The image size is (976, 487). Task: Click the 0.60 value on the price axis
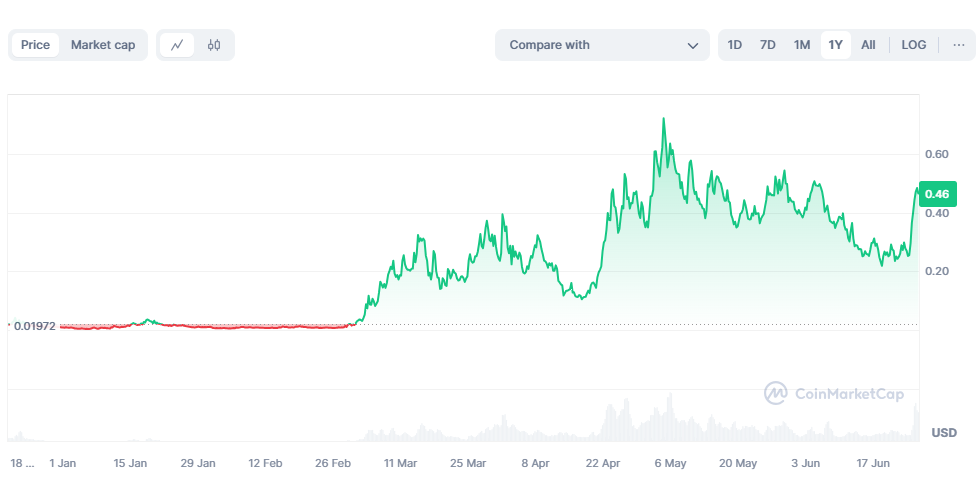(x=937, y=155)
